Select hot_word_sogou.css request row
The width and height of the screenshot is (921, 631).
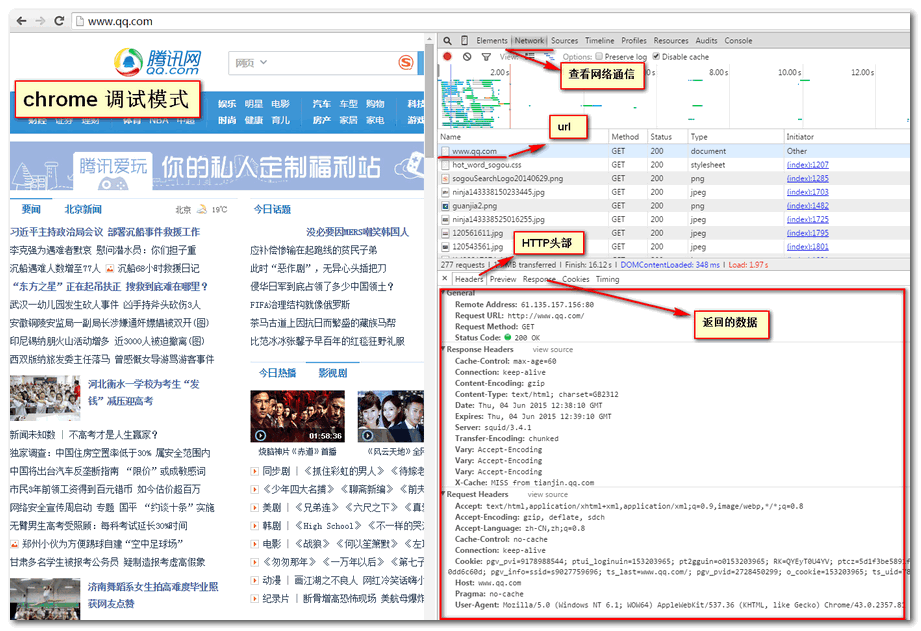click(674, 165)
